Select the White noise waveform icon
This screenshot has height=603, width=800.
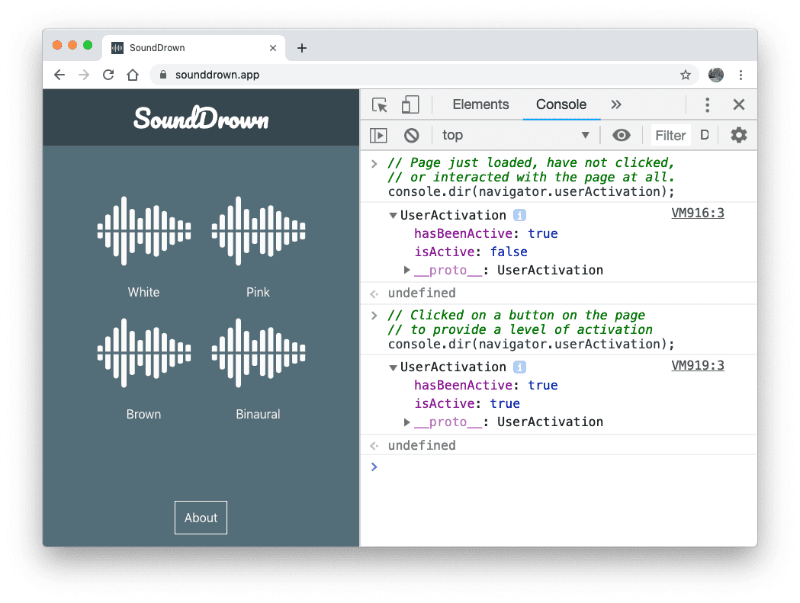[x=143, y=232]
